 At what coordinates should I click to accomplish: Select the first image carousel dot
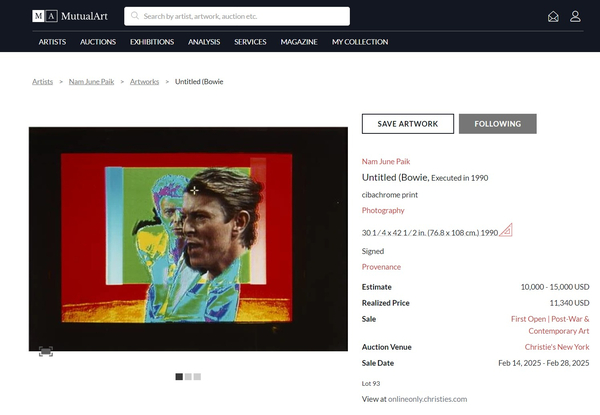179,377
